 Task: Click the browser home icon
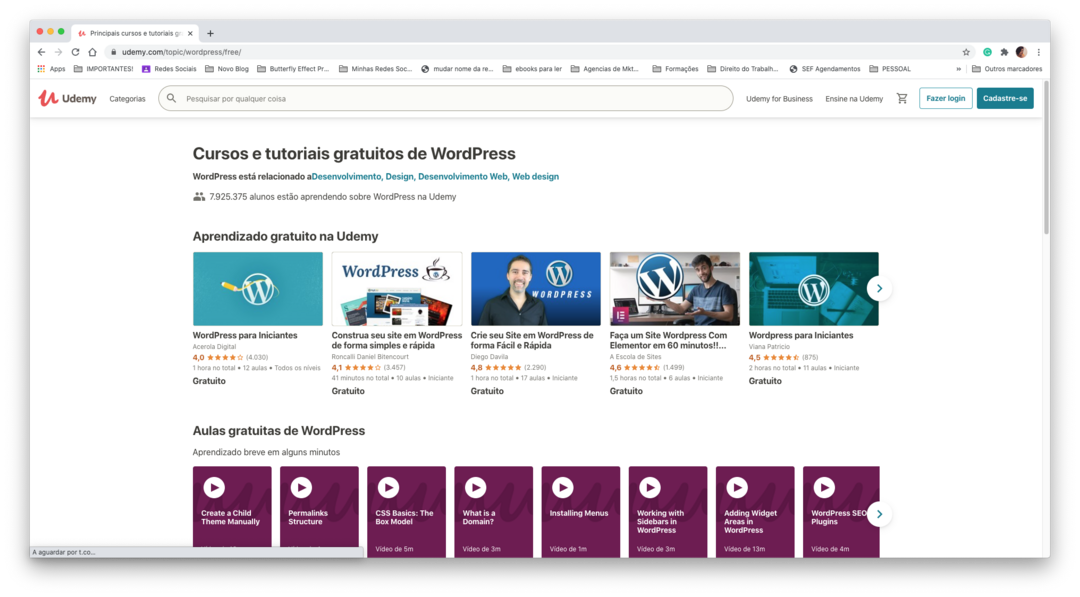click(92, 52)
